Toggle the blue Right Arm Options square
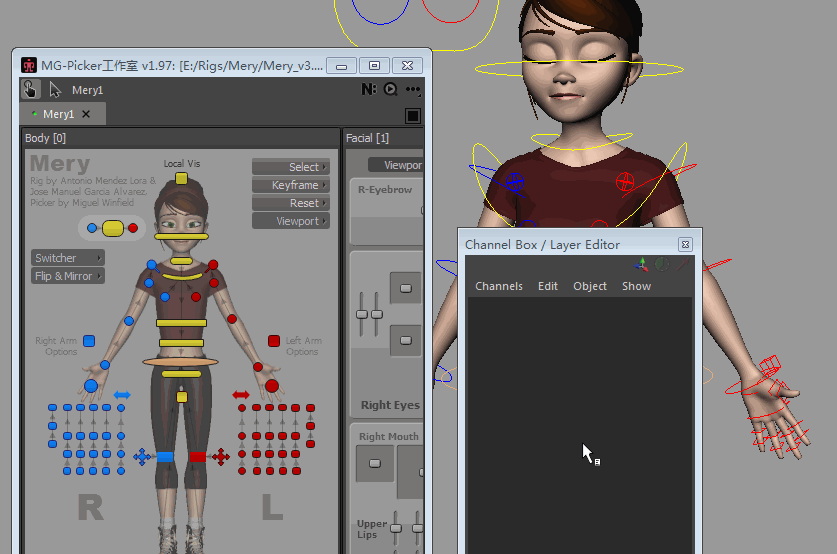This screenshot has height=554, width=837. pyautogui.click(x=89, y=341)
